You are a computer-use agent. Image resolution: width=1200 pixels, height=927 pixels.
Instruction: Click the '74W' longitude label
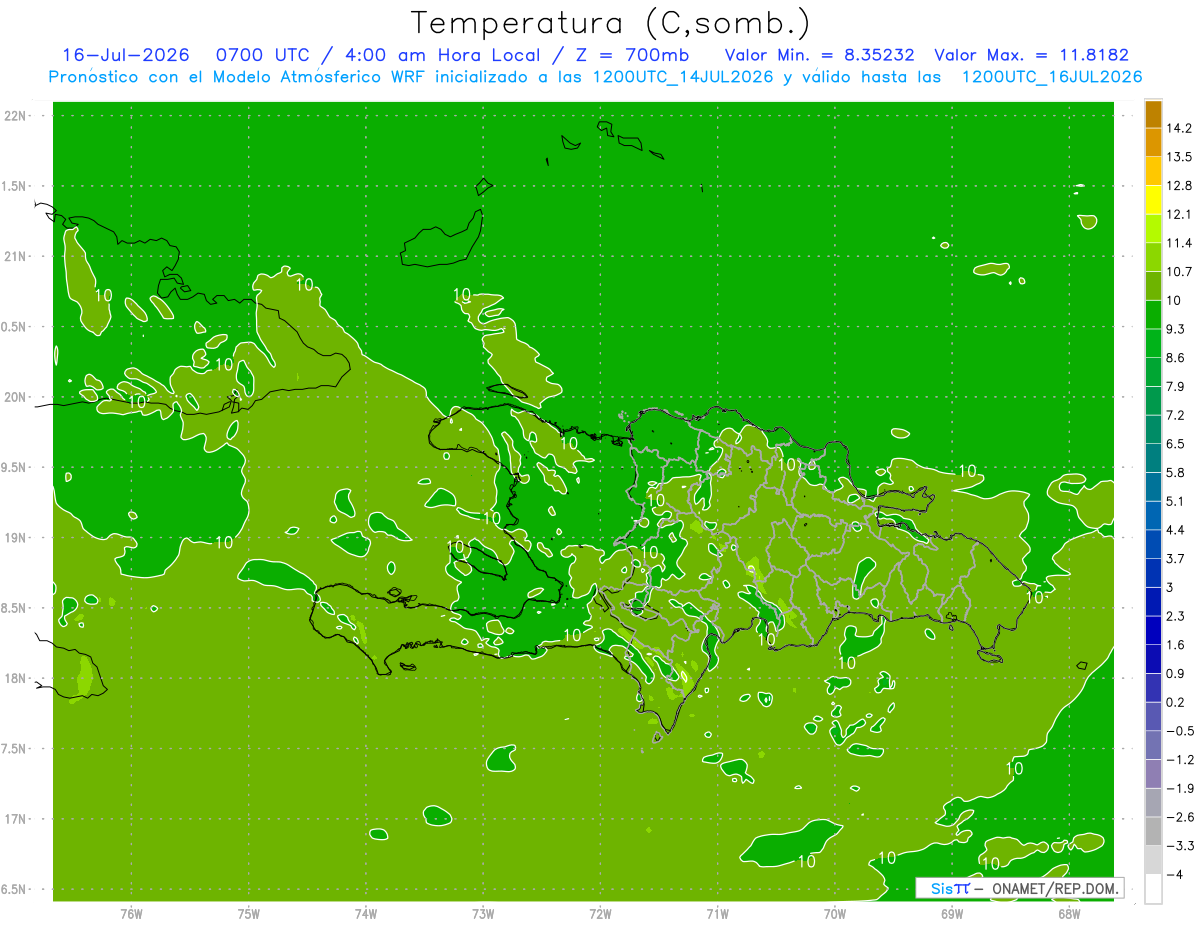point(366,914)
